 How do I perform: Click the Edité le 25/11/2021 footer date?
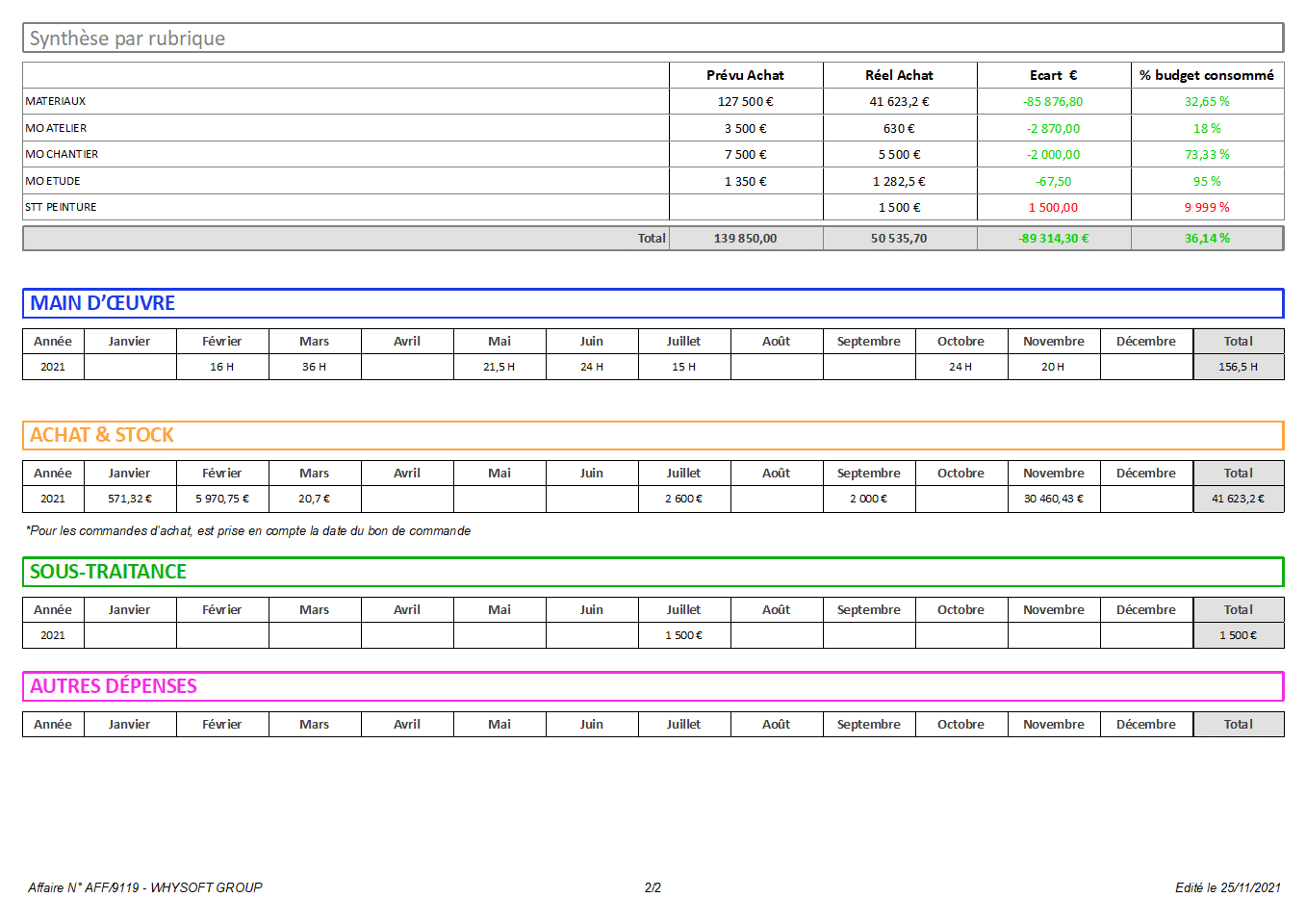pos(1227,887)
